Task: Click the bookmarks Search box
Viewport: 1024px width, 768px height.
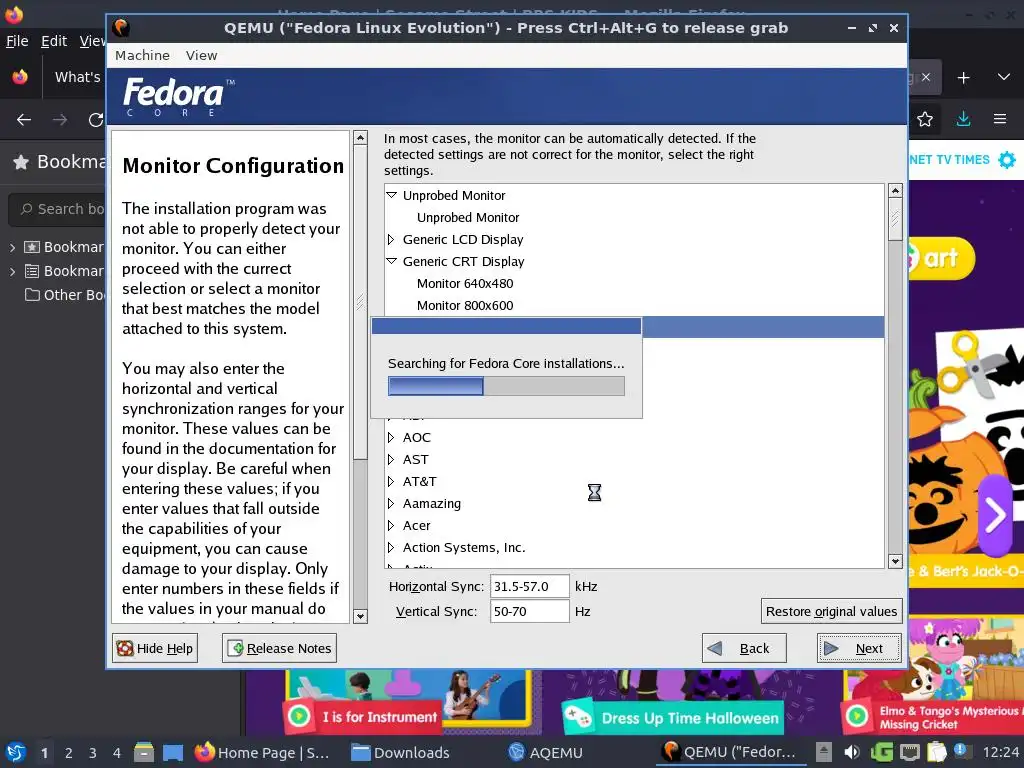Action: point(58,209)
